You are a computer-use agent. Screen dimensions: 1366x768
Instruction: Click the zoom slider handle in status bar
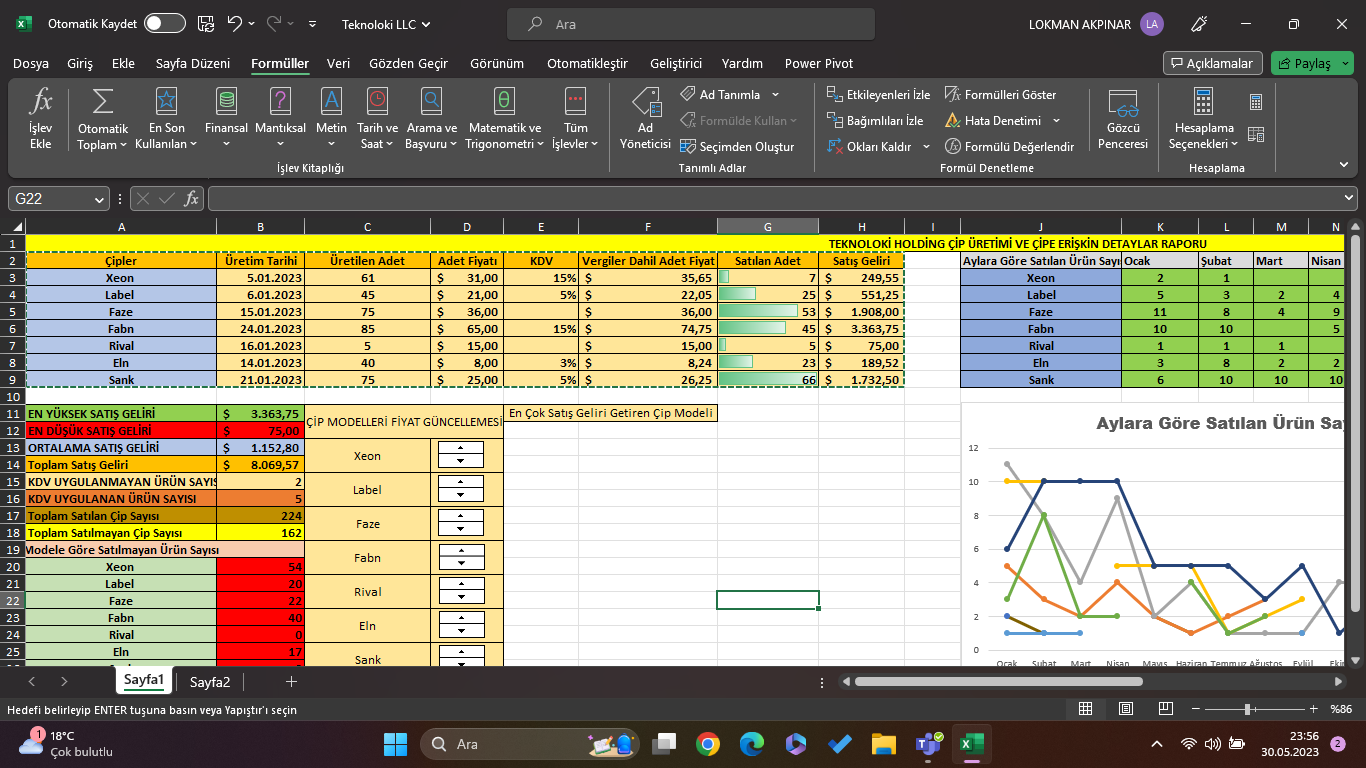tap(1247, 709)
